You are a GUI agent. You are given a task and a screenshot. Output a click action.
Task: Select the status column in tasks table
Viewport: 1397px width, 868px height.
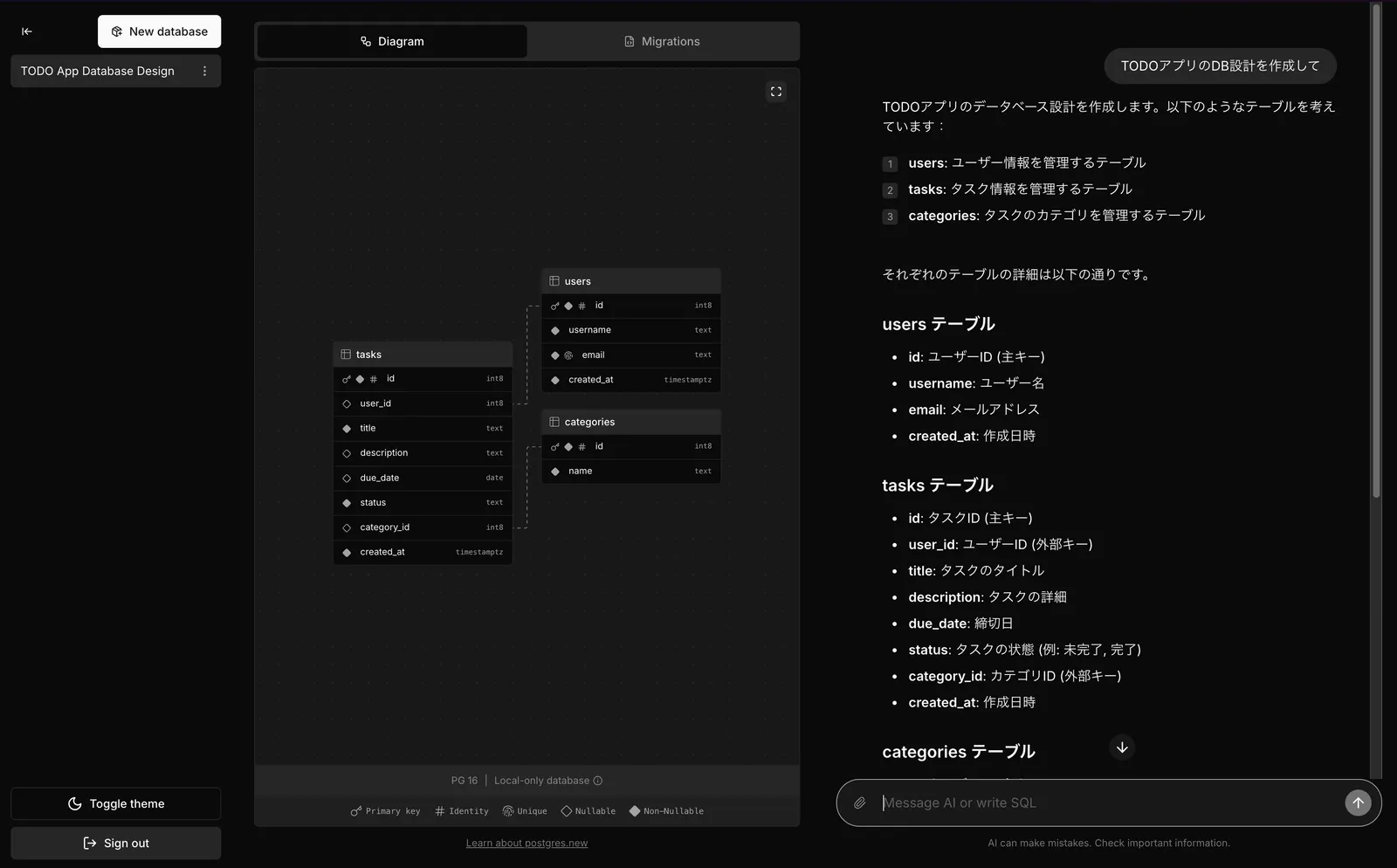(x=423, y=503)
